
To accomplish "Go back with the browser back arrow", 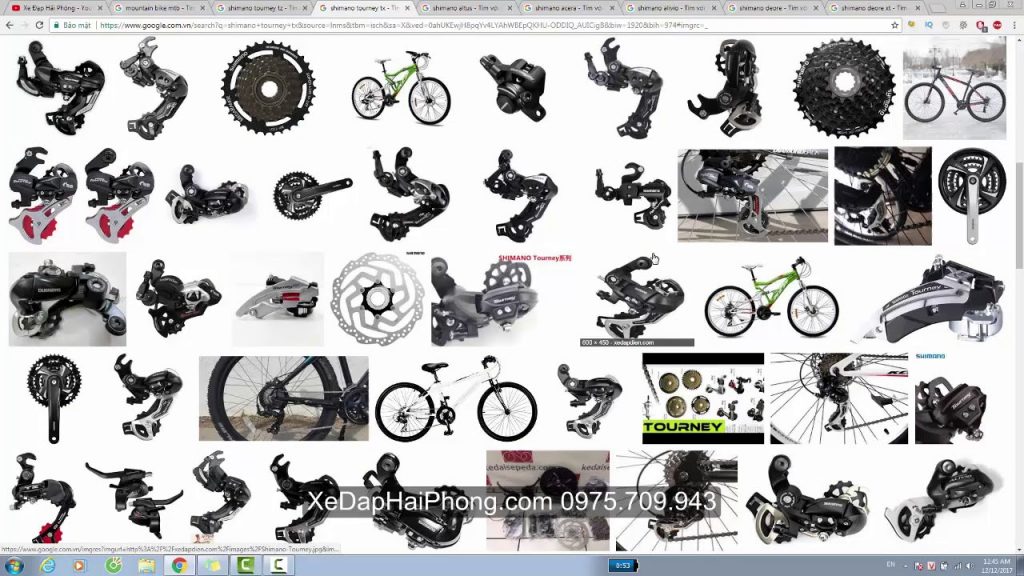I will [9, 25].
